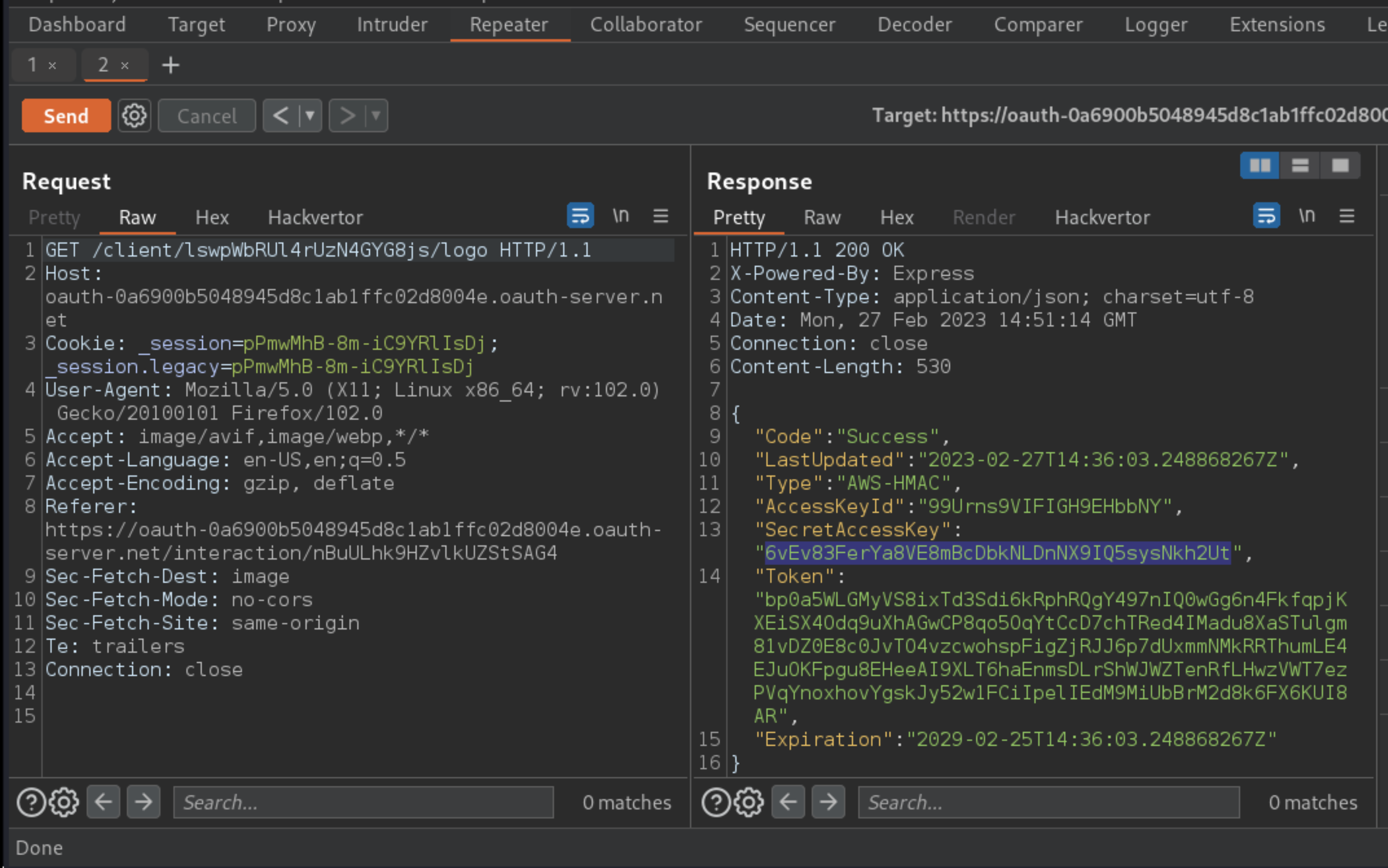Image resolution: width=1388 pixels, height=868 pixels.
Task: Select combined tabbed layout view
Action: 1340,166
